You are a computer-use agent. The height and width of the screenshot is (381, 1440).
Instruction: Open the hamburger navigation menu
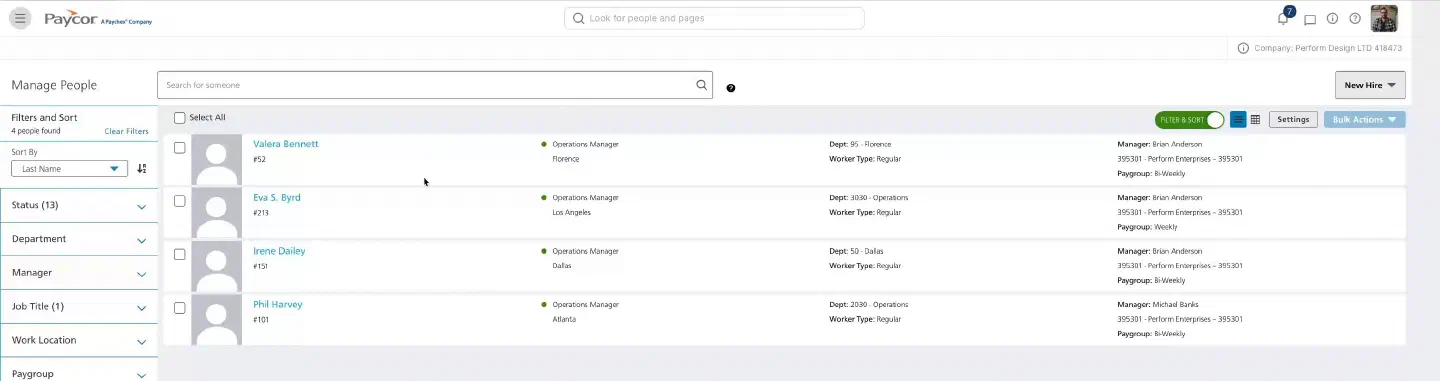20,18
